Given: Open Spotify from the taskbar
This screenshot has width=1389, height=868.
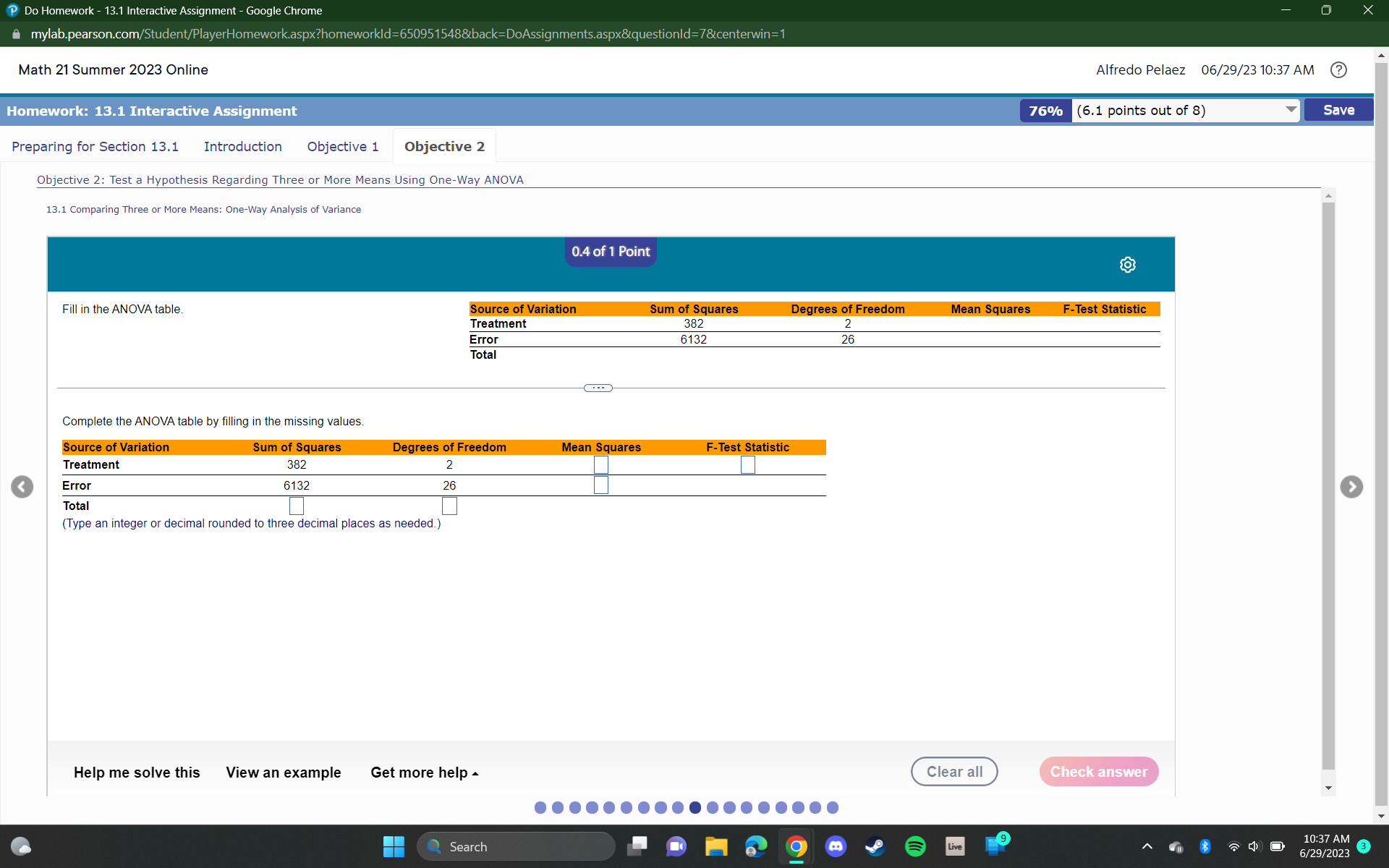Looking at the screenshot, I should 915,846.
